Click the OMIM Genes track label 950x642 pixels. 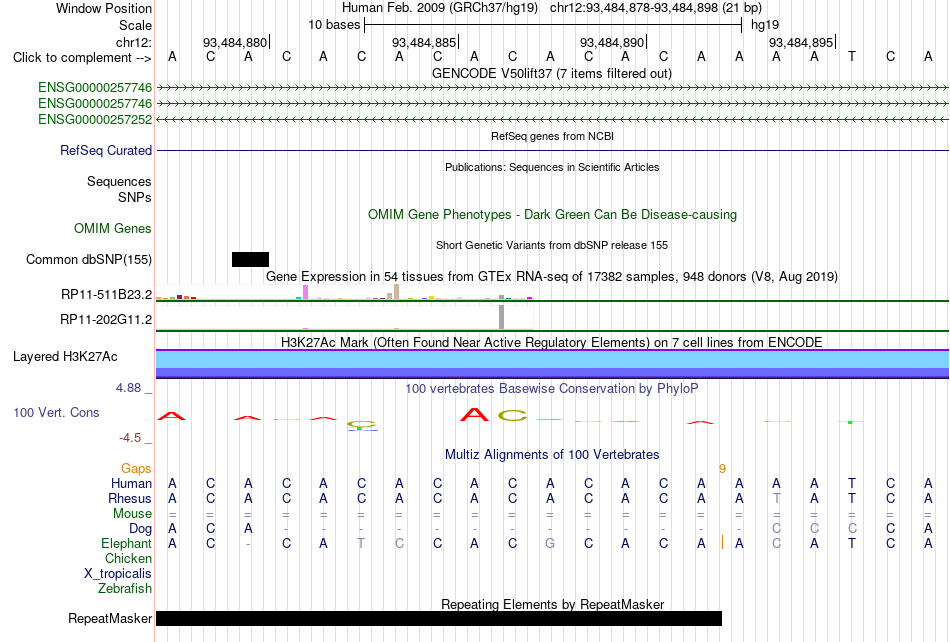113,228
